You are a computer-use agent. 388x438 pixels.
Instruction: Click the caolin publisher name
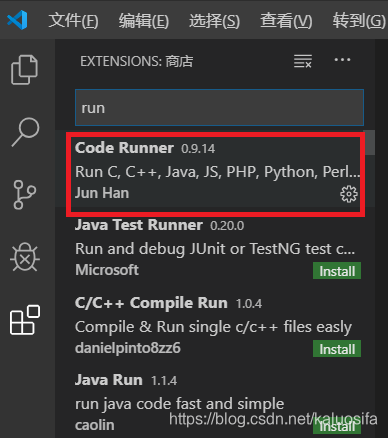click(x=95, y=425)
